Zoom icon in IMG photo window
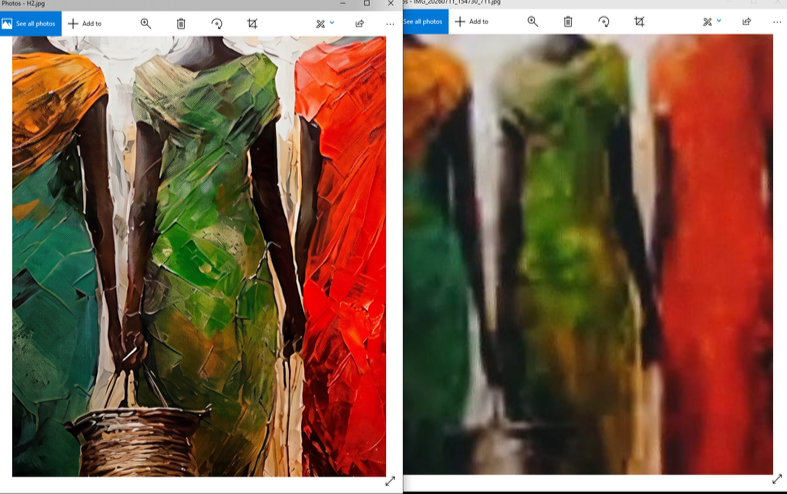Viewport: 787px width, 494px height. 533,22
